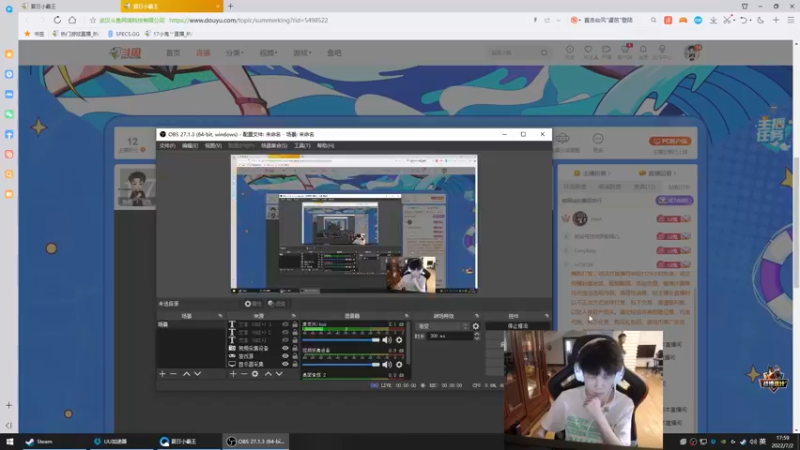Open the Douyu 鱼吧 link
800x450 pixels.
pyautogui.click(x=334, y=53)
